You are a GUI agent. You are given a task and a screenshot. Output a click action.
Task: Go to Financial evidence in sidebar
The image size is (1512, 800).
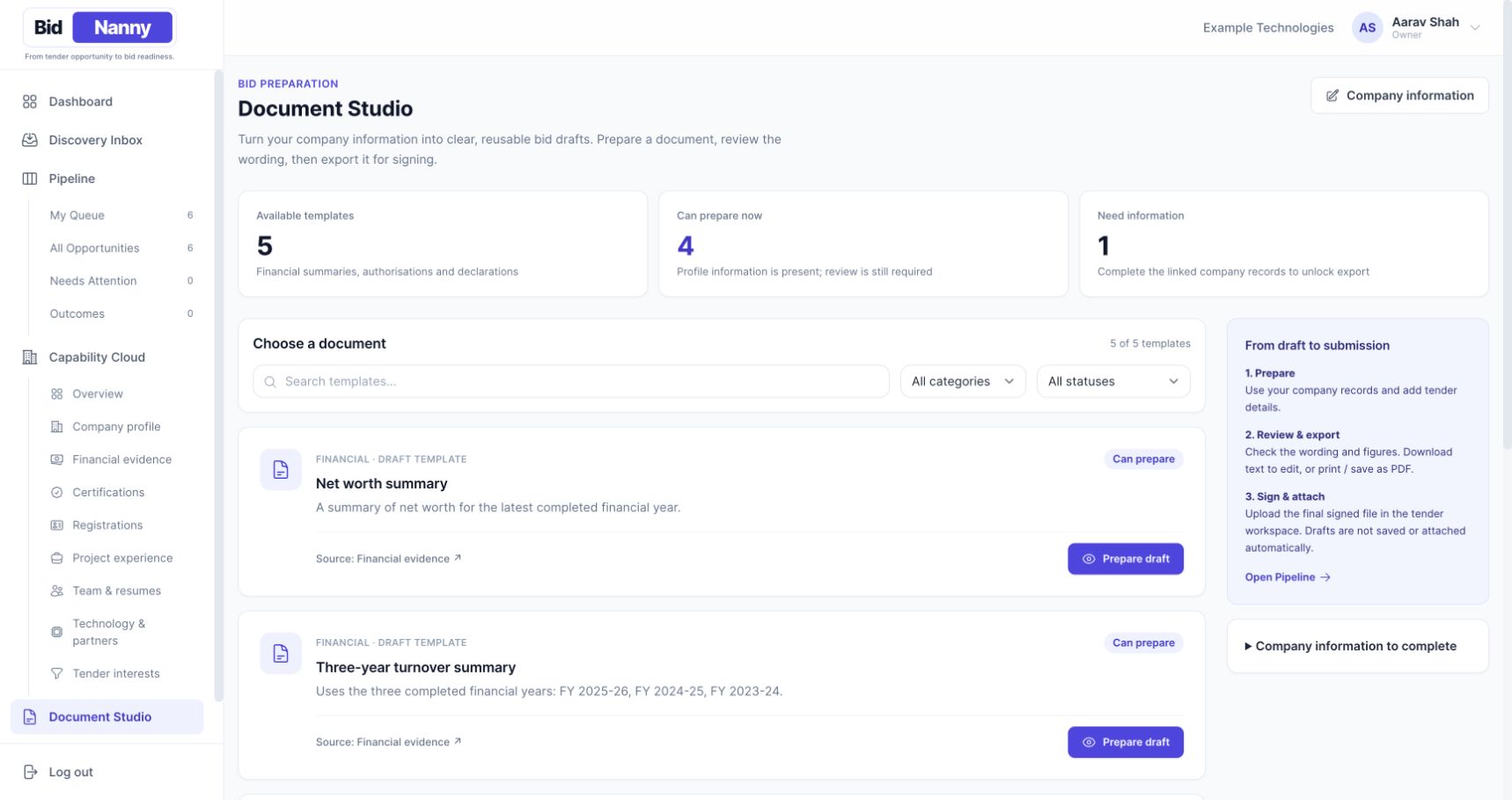tap(121, 459)
